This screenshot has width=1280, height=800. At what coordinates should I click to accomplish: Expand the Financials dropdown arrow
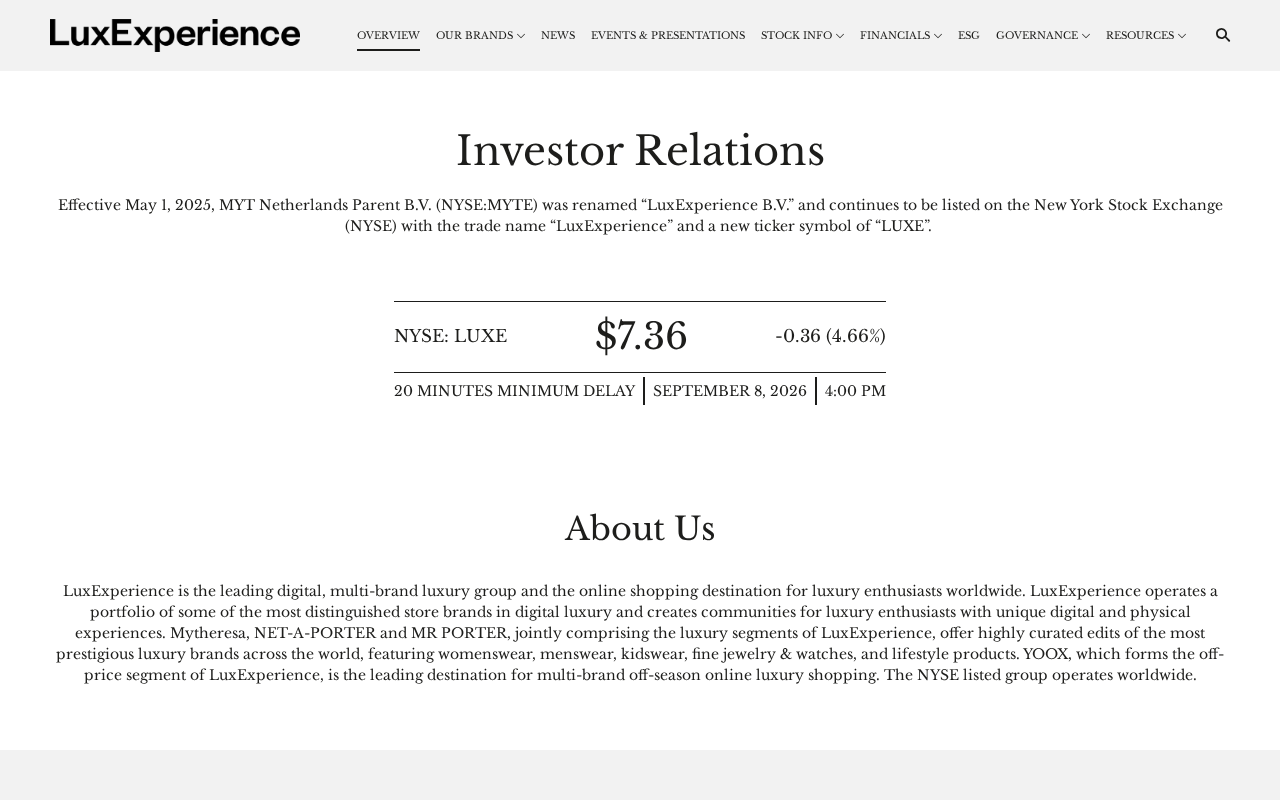click(x=938, y=36)
